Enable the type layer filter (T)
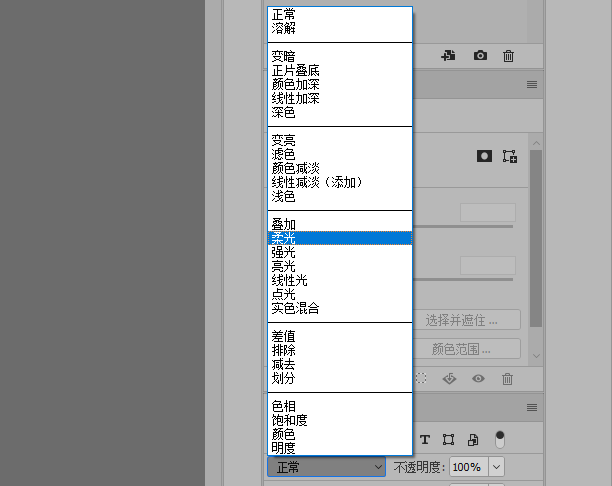Image resolution: width=612 pixels, height=486 pixels. [424, 439]
